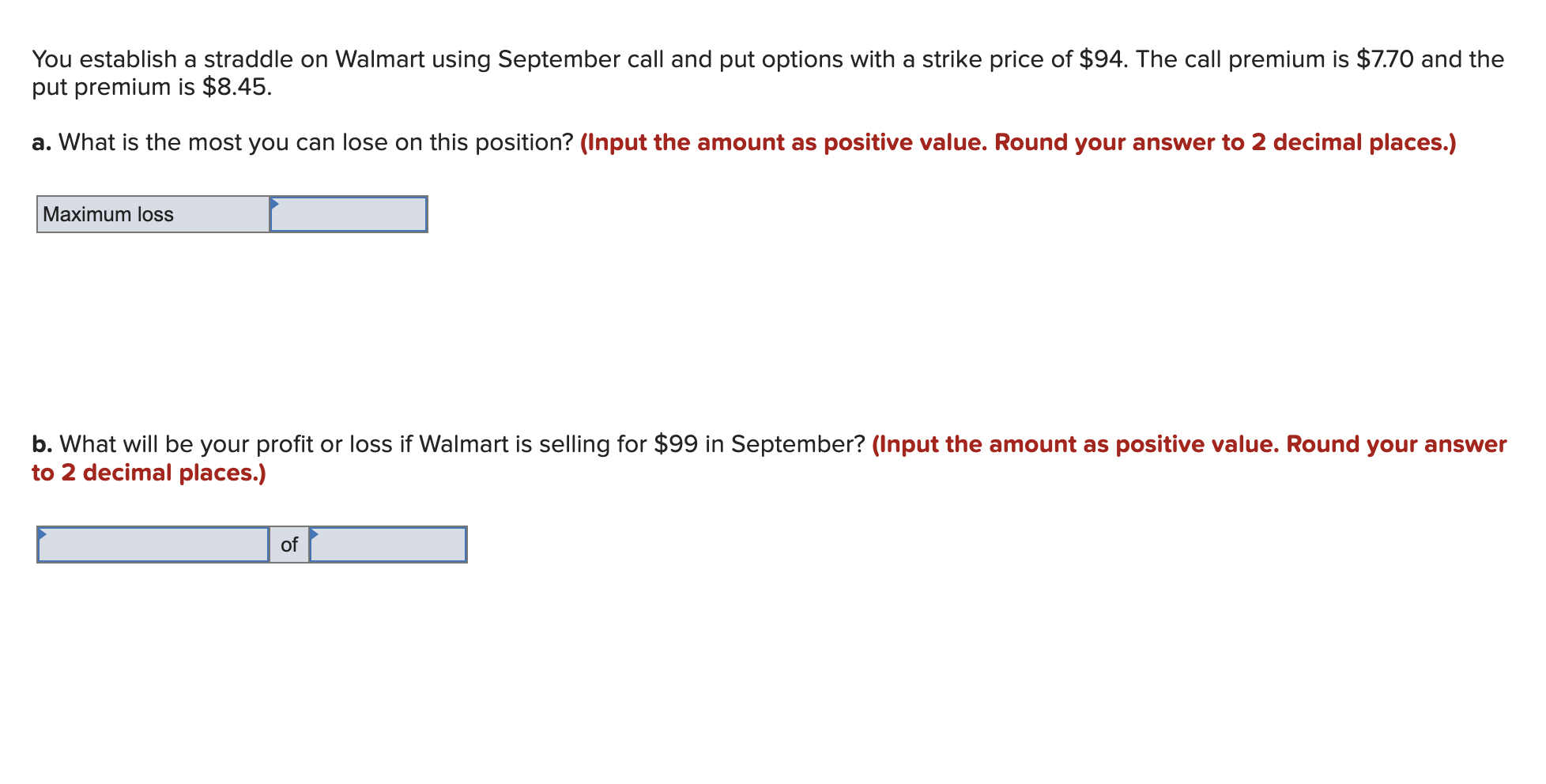Click blue triangle marker in Maximum loss field

click(274, 203)
